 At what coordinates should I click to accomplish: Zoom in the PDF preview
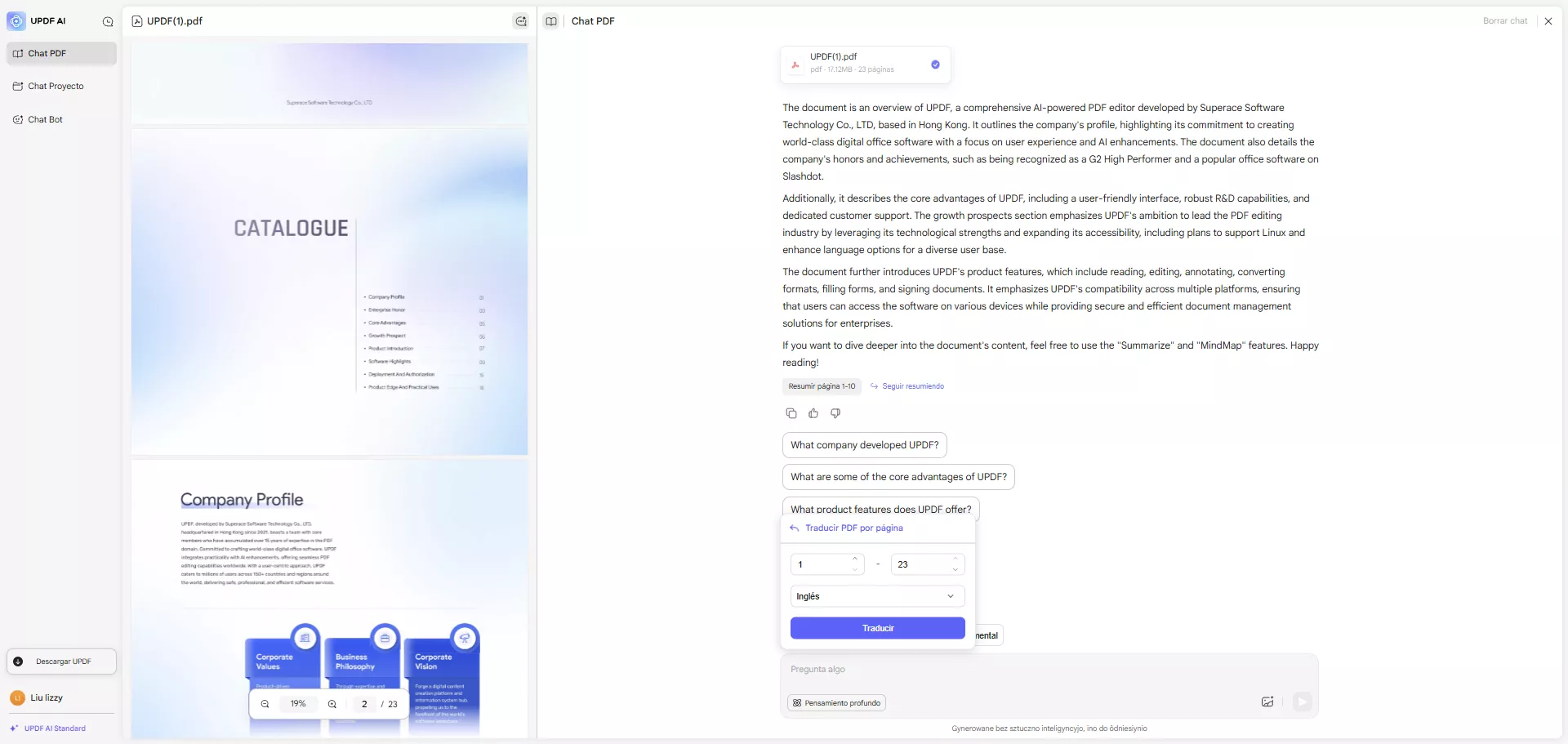(332, 704)
